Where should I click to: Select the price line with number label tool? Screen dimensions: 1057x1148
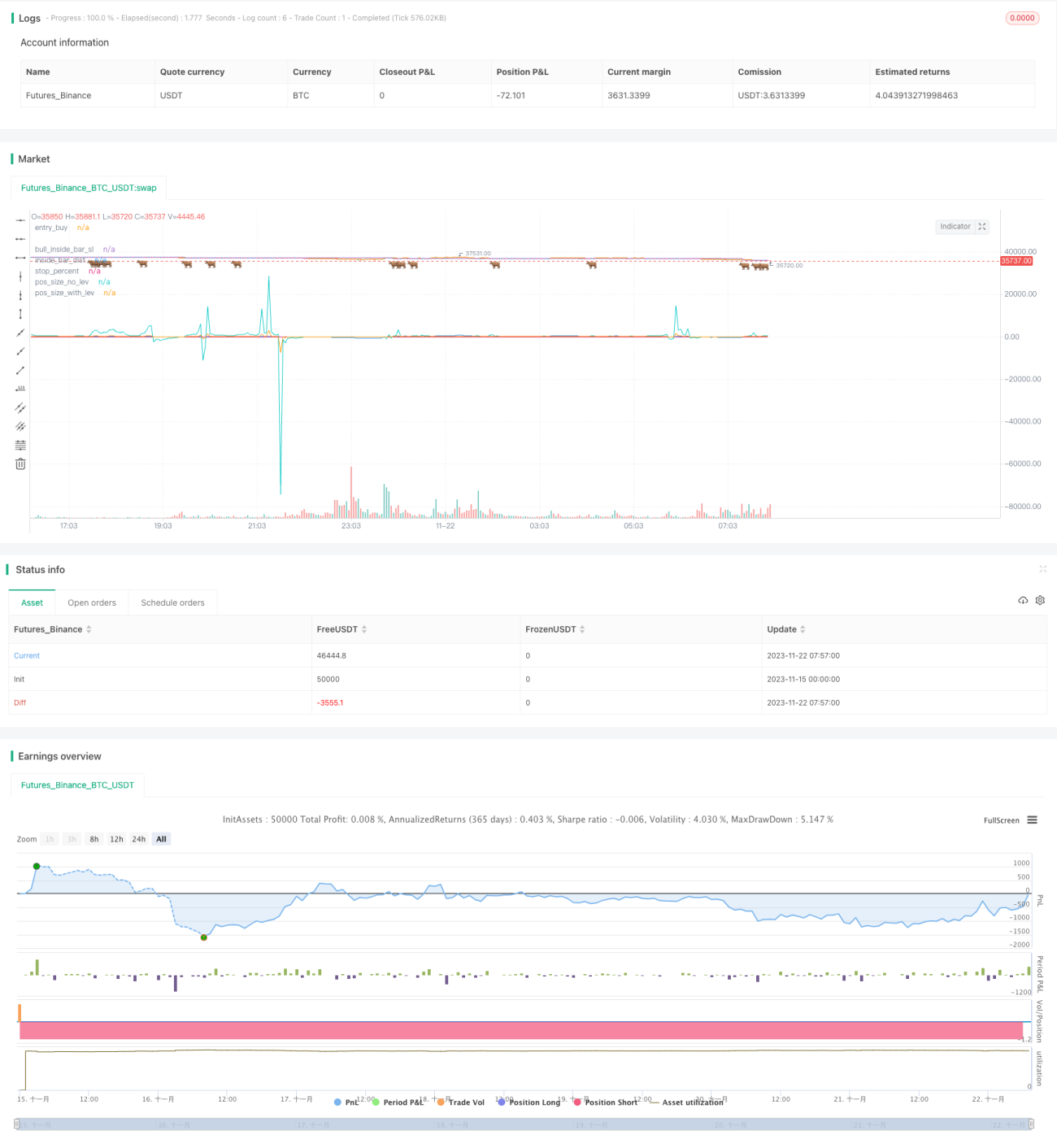click(20, 389)
